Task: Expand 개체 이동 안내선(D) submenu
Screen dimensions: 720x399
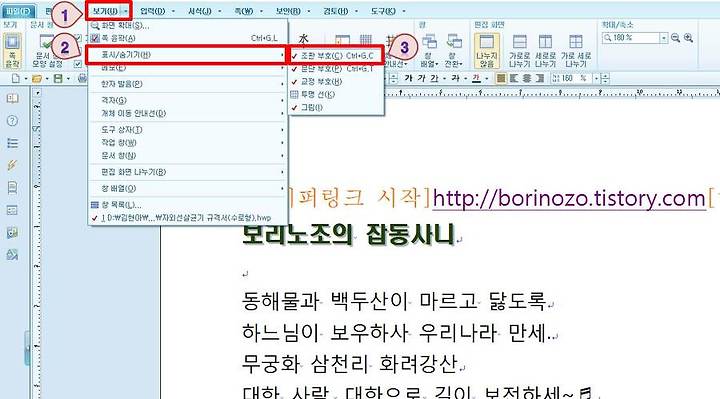Action: click(187, 113)
